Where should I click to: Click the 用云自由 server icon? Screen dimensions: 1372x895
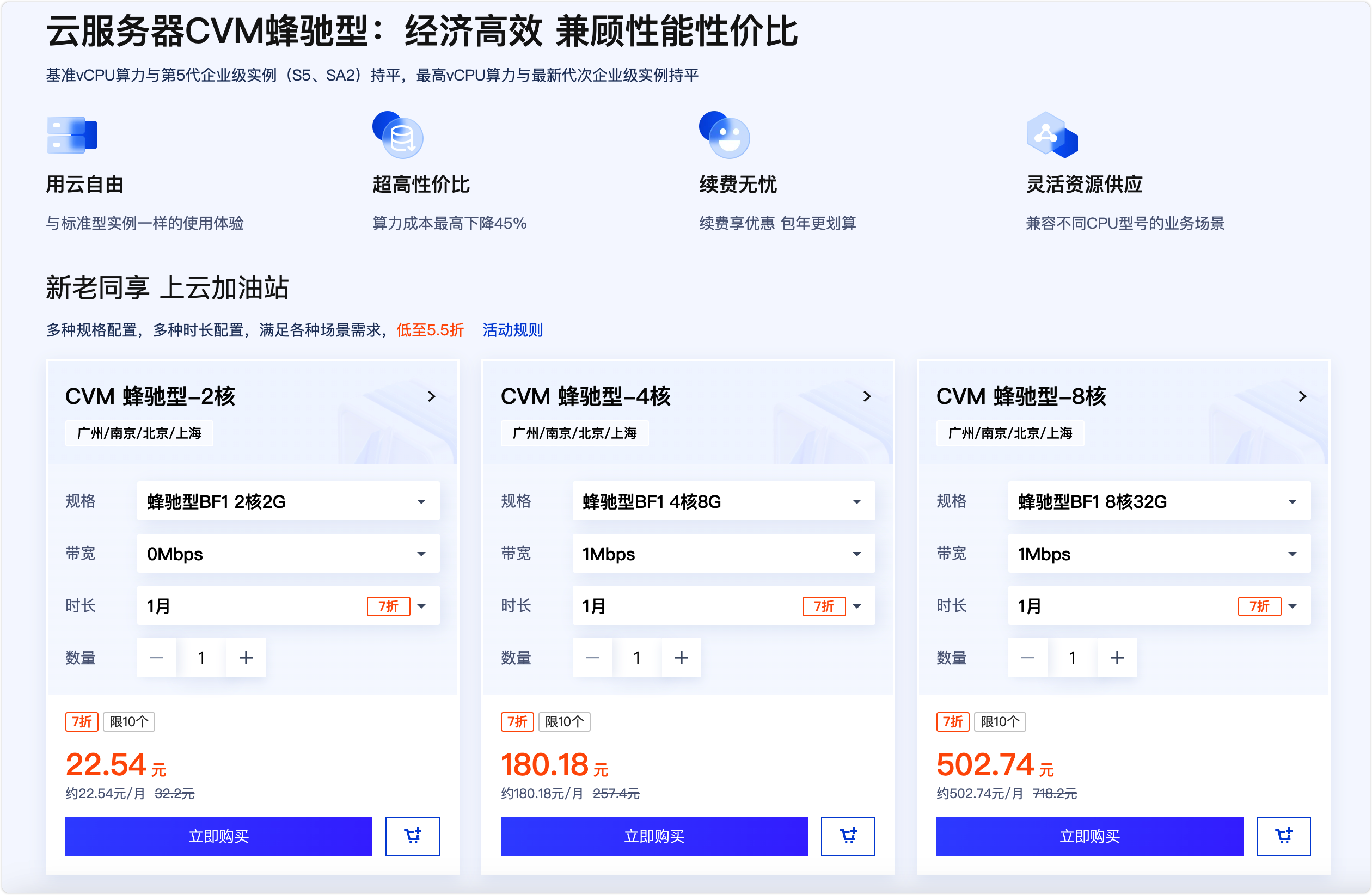(x=71, y=135)
